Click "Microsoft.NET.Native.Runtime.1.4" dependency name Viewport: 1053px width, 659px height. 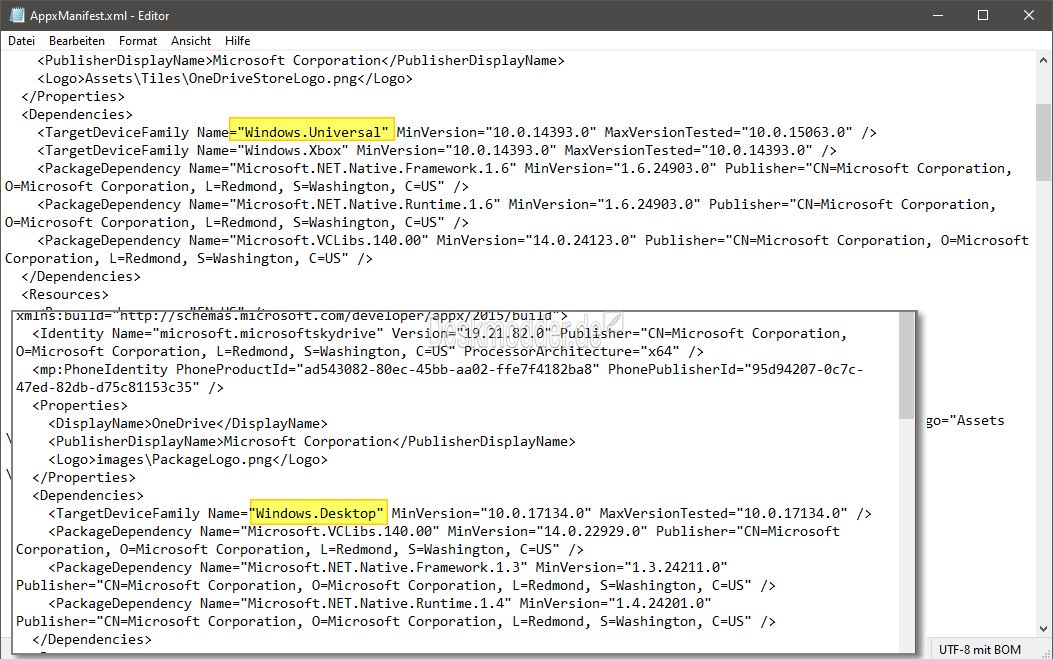coord(375,603)
